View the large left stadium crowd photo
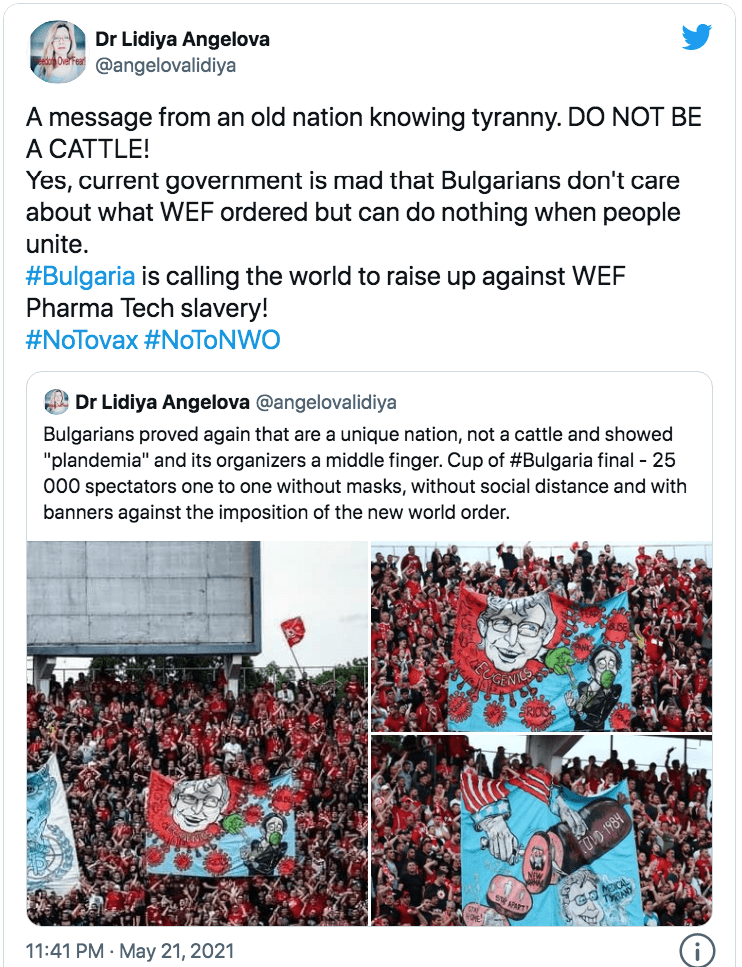Image resolution: width=742 pixels, height=967 pixels. 197,733
